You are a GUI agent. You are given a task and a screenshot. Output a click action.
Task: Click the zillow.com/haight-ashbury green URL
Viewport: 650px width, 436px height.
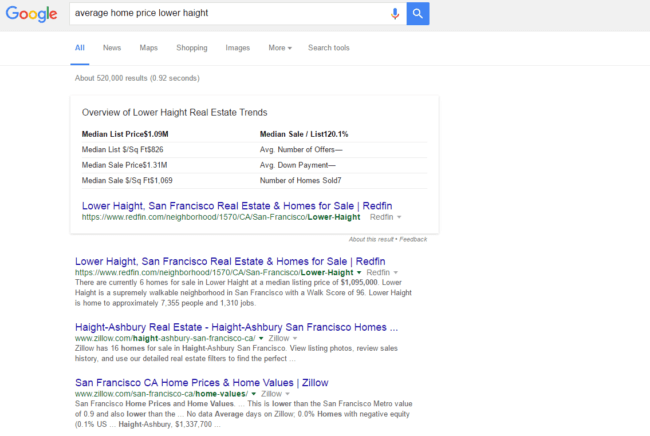pyautogui.click(x=165, y=338)
